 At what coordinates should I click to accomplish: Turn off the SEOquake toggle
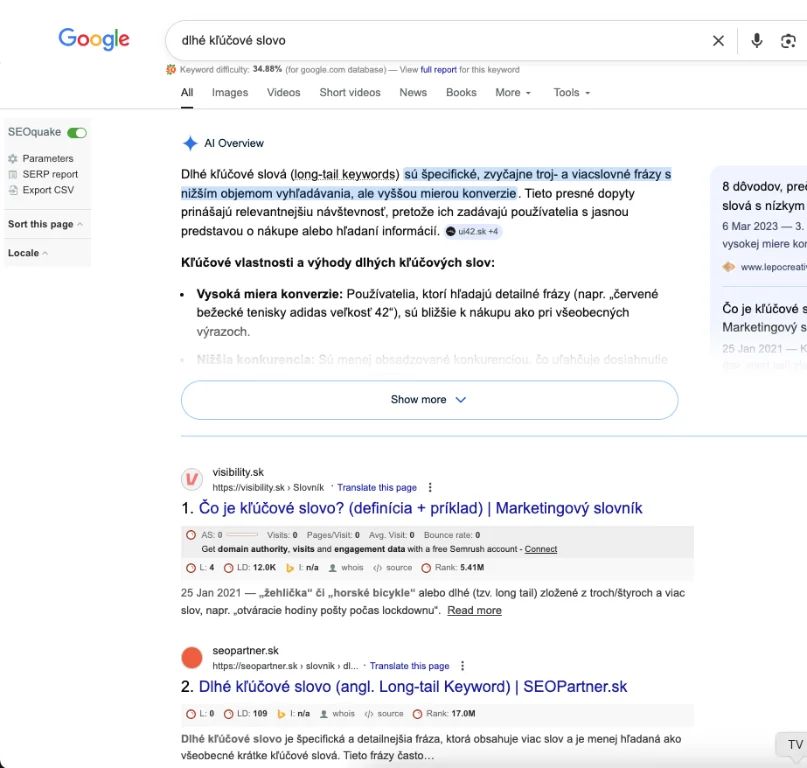click(x=77, y=133)
